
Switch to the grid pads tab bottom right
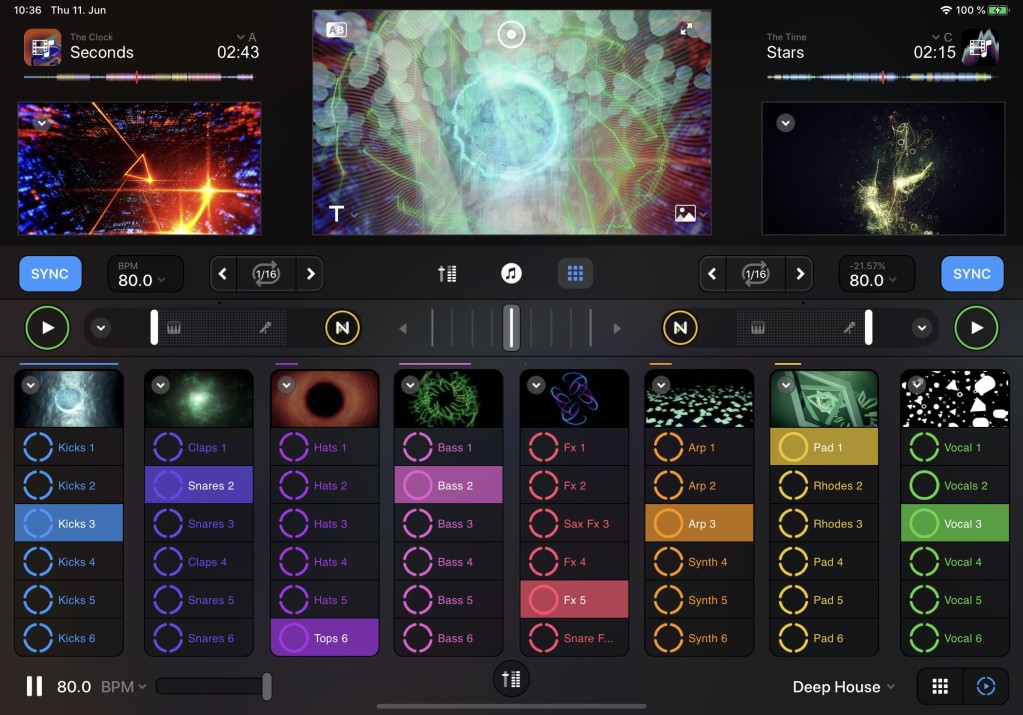click(939, 686)
